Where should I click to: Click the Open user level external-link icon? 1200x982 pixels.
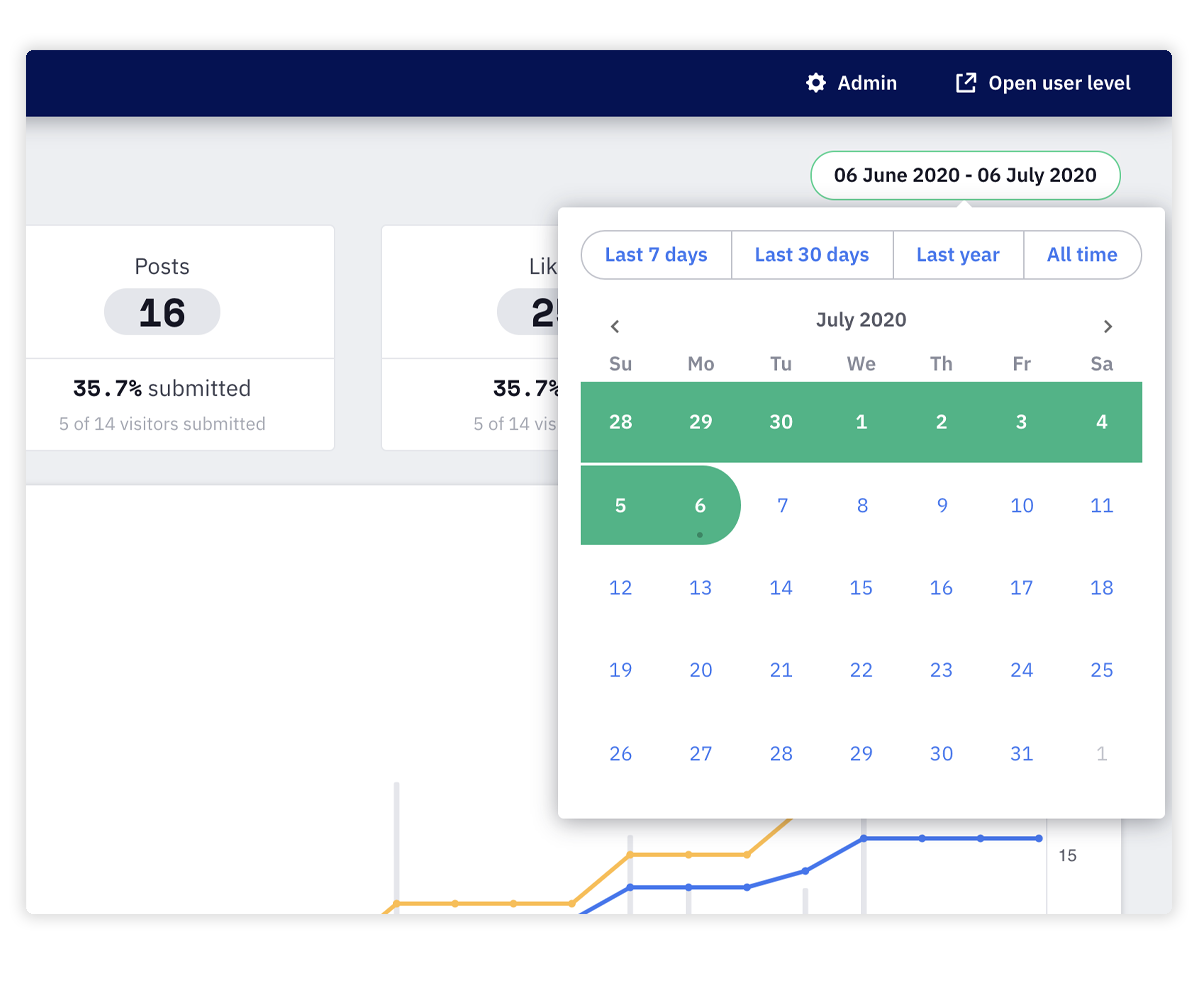[x=965, y=83]
